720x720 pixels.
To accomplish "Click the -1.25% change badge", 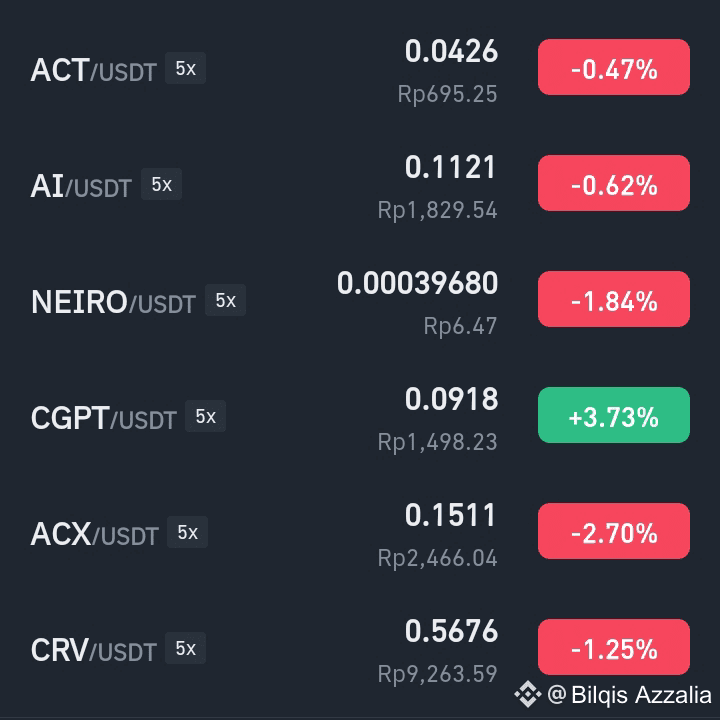I will tap(613, 647).
